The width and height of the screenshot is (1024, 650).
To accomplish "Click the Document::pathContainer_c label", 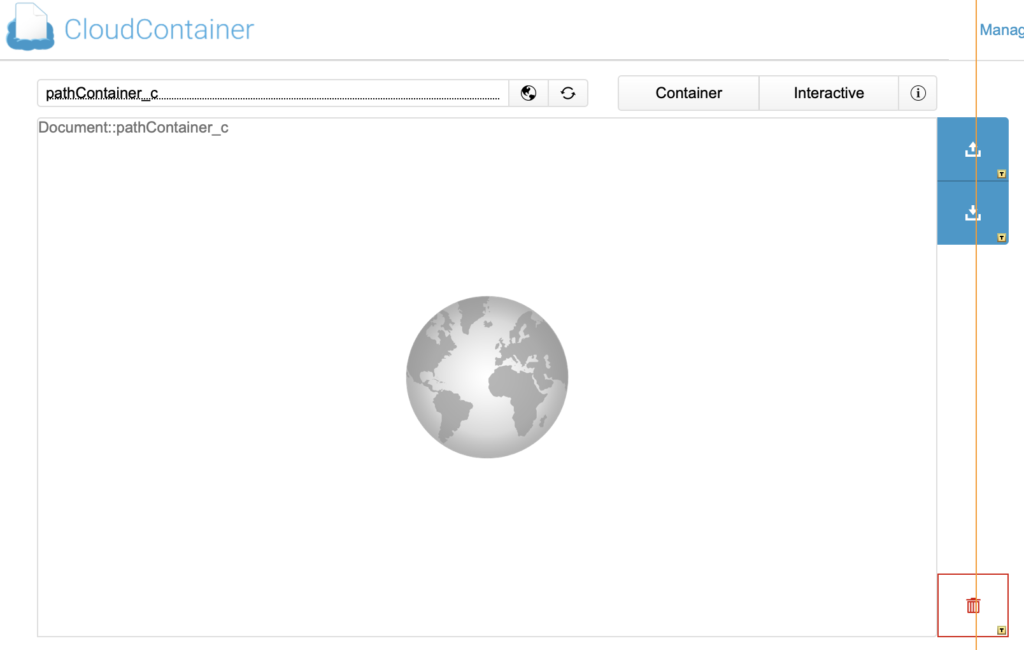I will point(133,128).
